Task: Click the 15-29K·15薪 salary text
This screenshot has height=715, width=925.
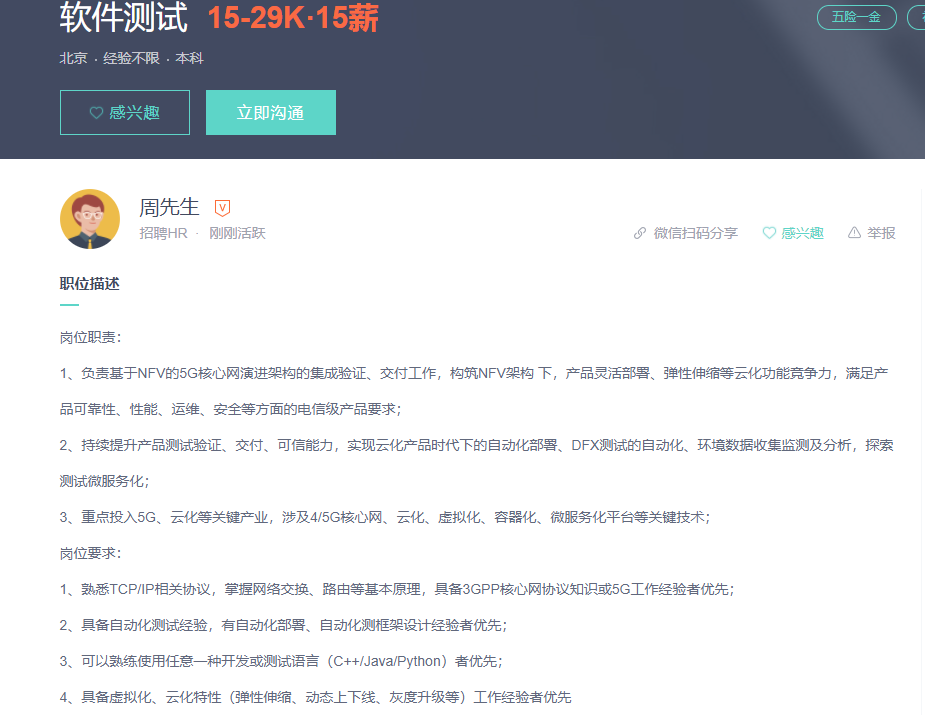Action: [x=295, y=17]
